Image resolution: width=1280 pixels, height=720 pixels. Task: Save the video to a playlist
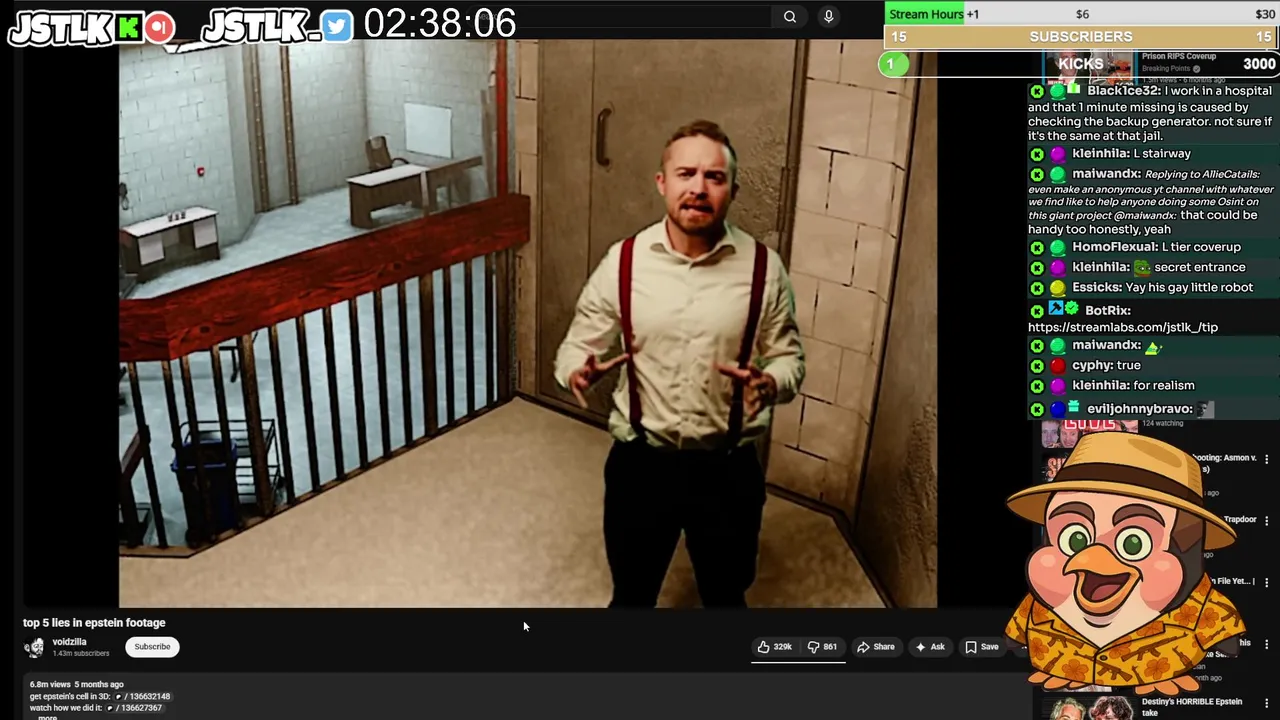(x=981, y=647)
